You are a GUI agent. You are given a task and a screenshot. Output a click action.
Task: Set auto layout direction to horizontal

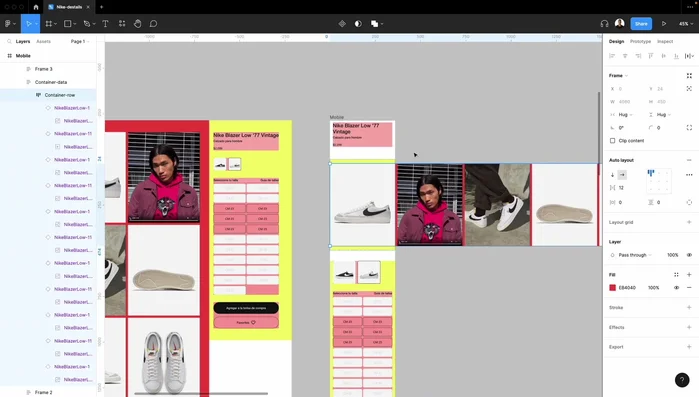coord(622,175)
